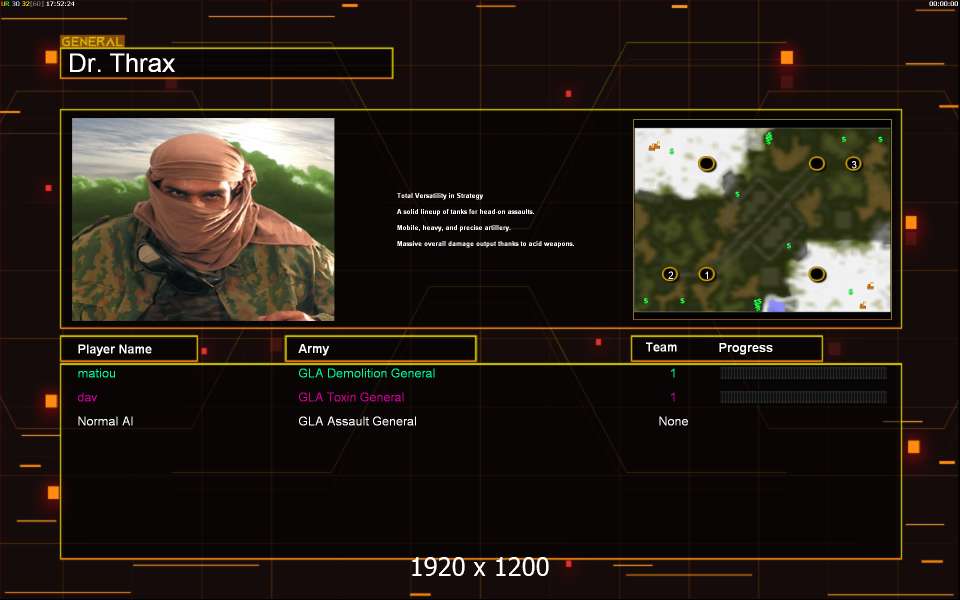Click start position marker 3 on minimap

[853, 164]
